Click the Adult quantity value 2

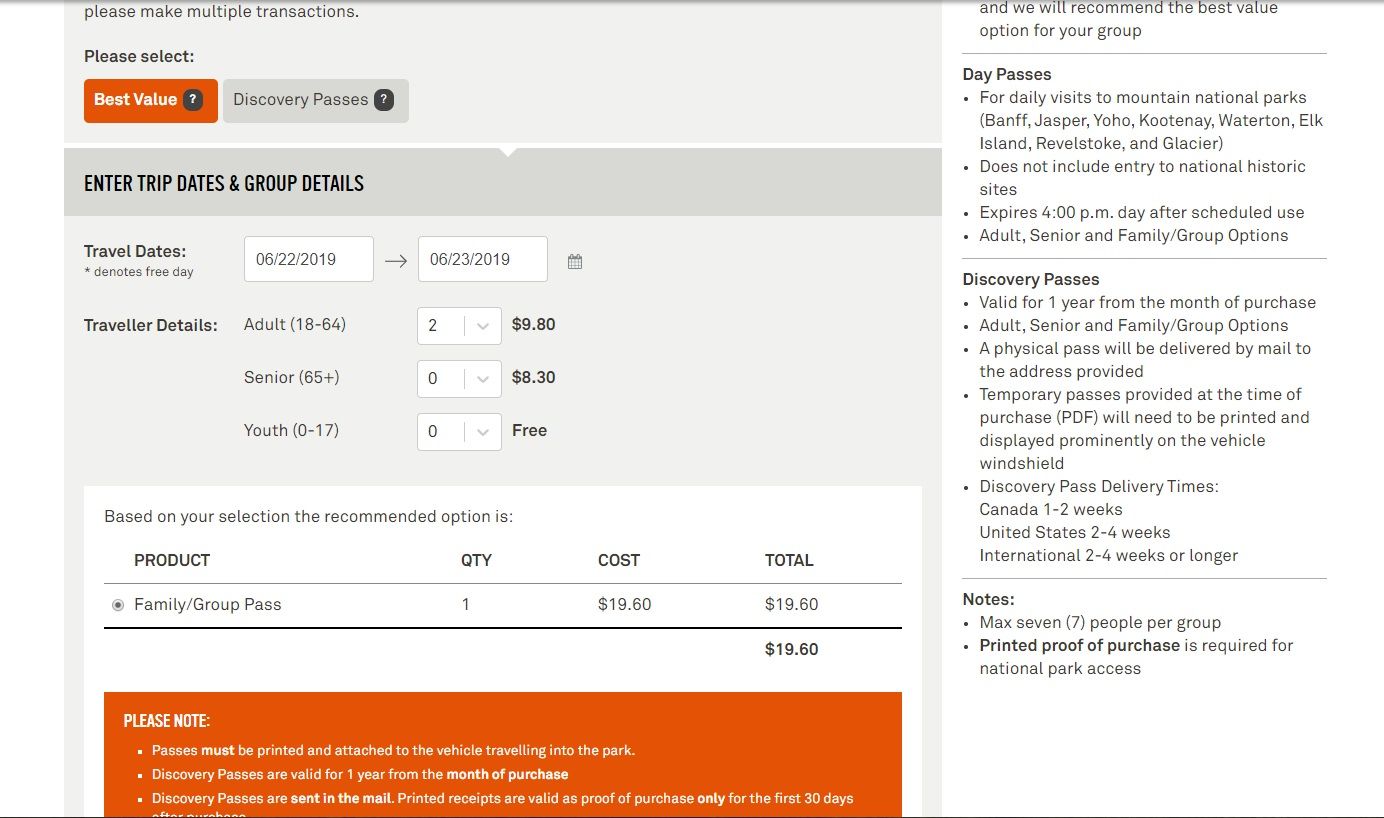point(434,326)
